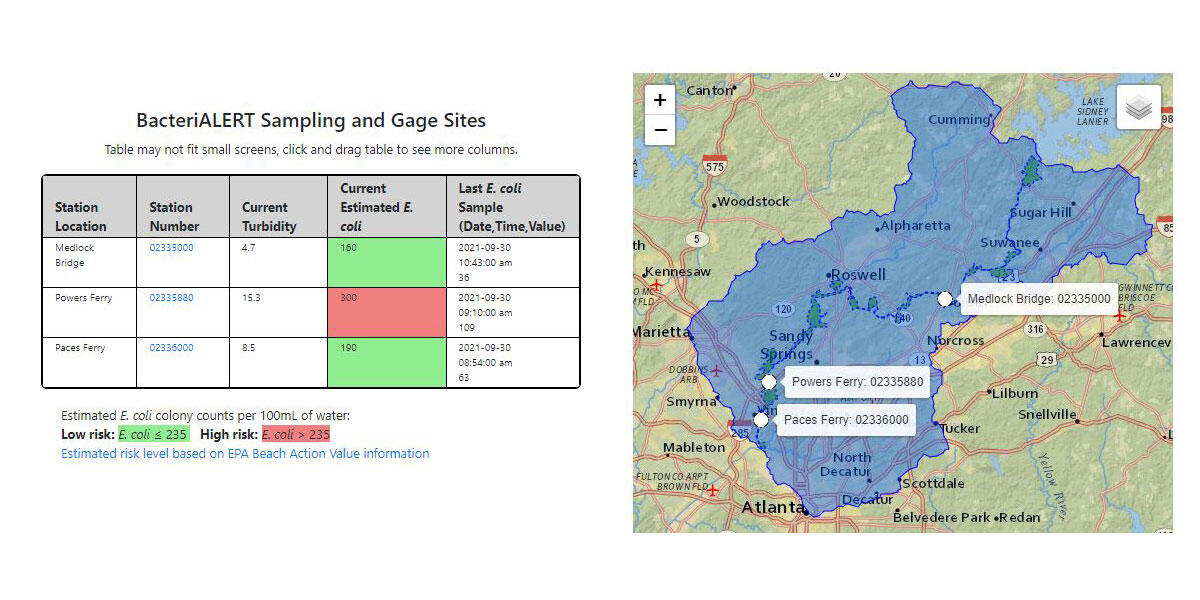The image size is (1200, 600).
Task: Click the Current Estimated E. coli header
Action: coord(387,207)
